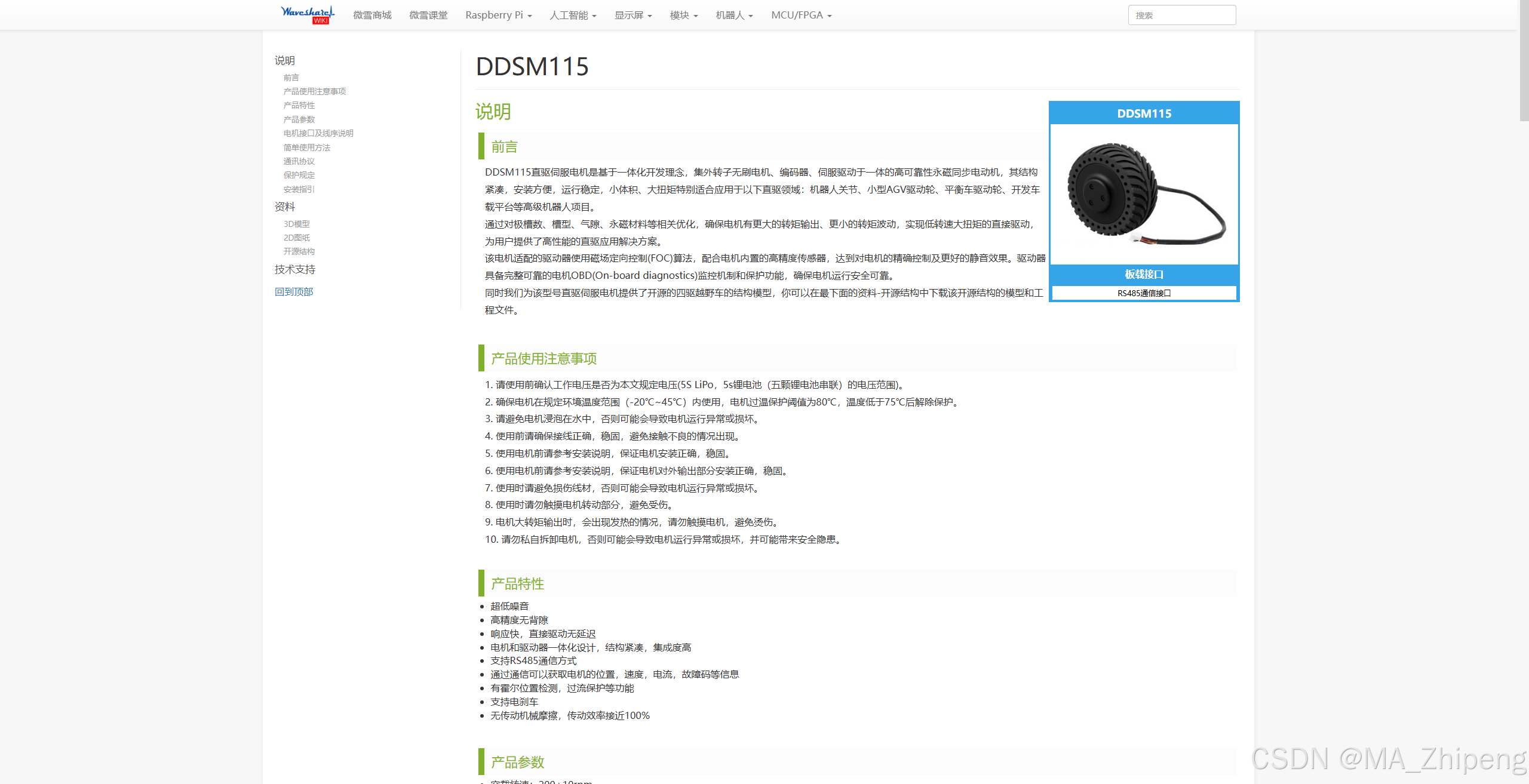Screen dimensions: 1529x784
Task: Select the 3D模型 sidebar entry
Action: [296, 224]
